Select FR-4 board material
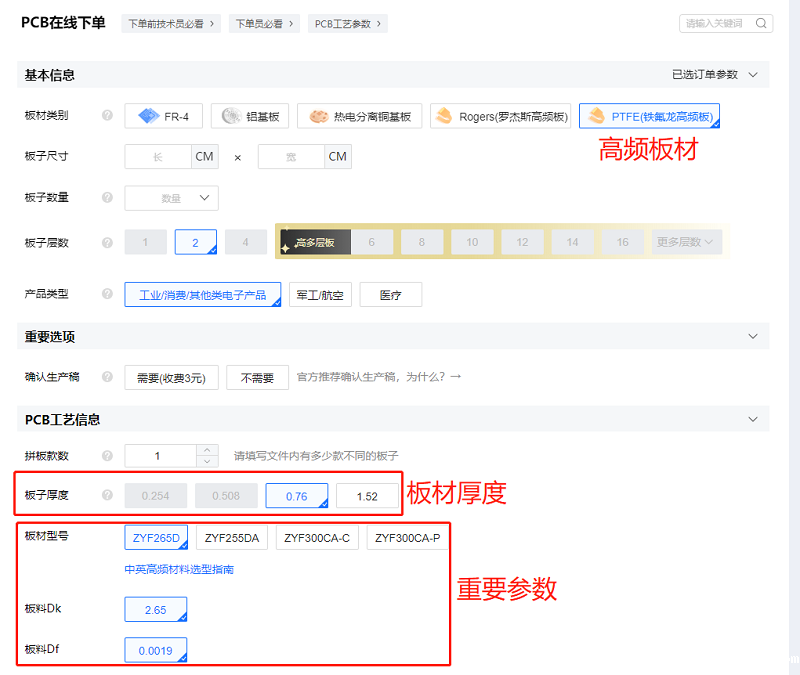Screen dimensions: 800x675 164,116
